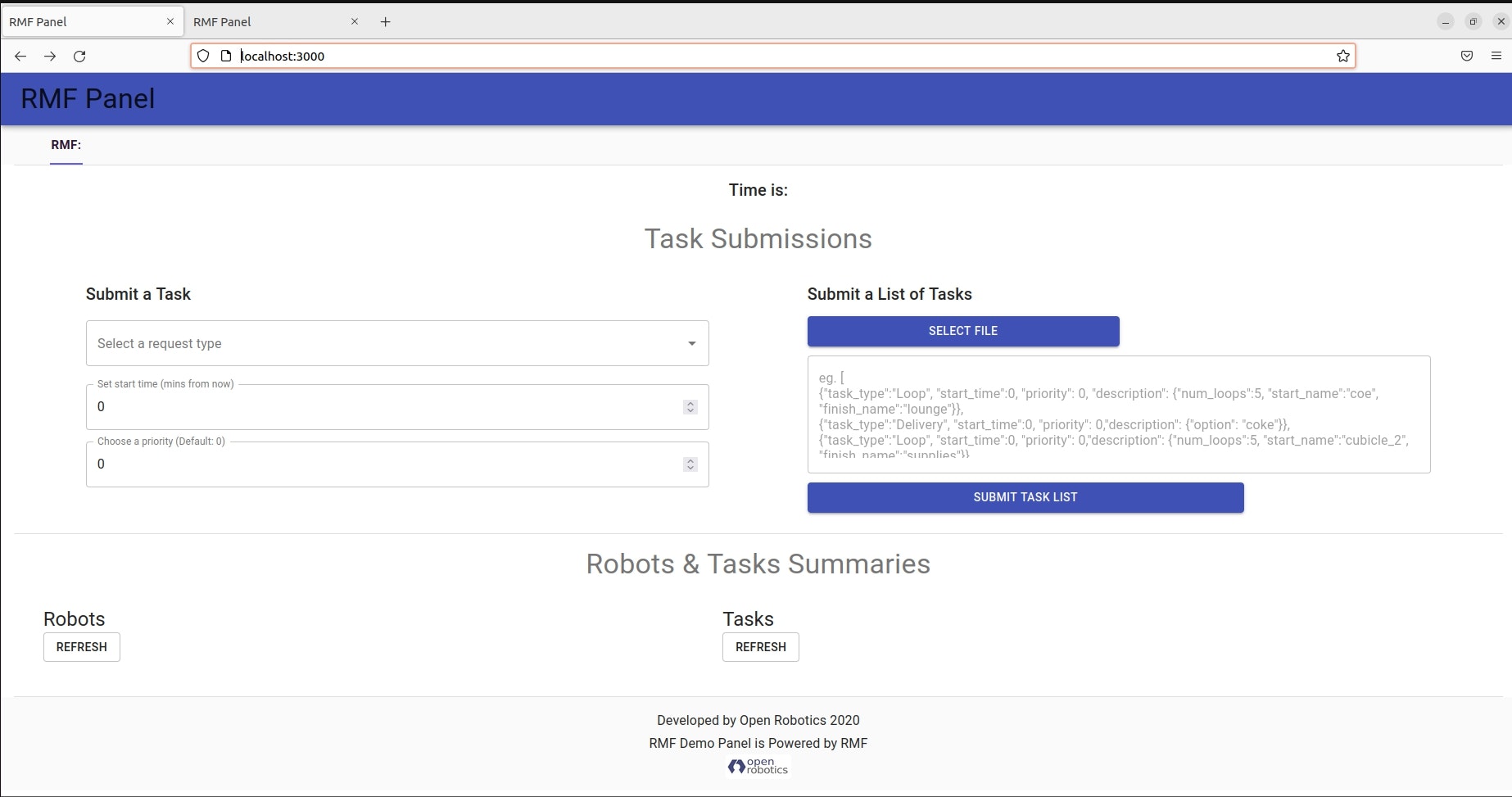Click the RMF Panel header title
The image size is (1512, 797).
coord(88,99)
